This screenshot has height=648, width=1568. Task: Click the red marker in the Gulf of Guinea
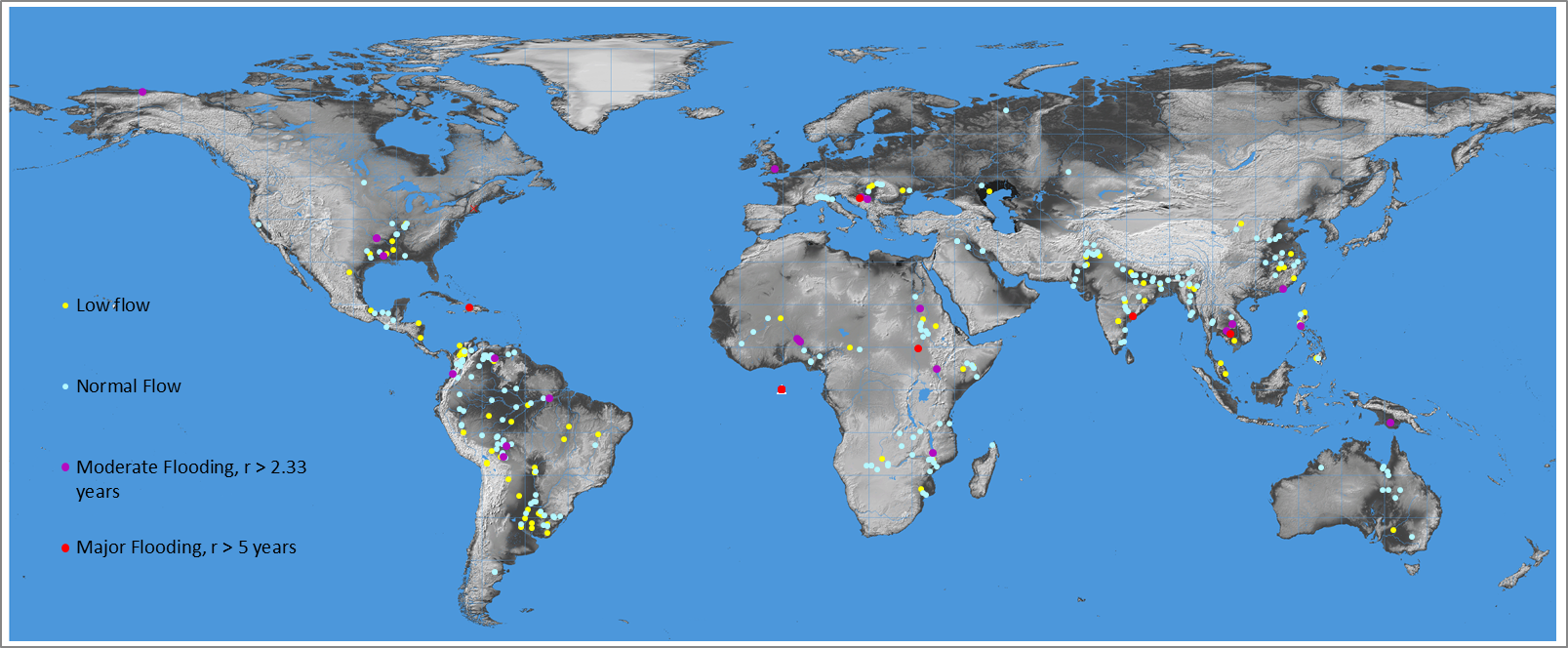click(782, 389)
